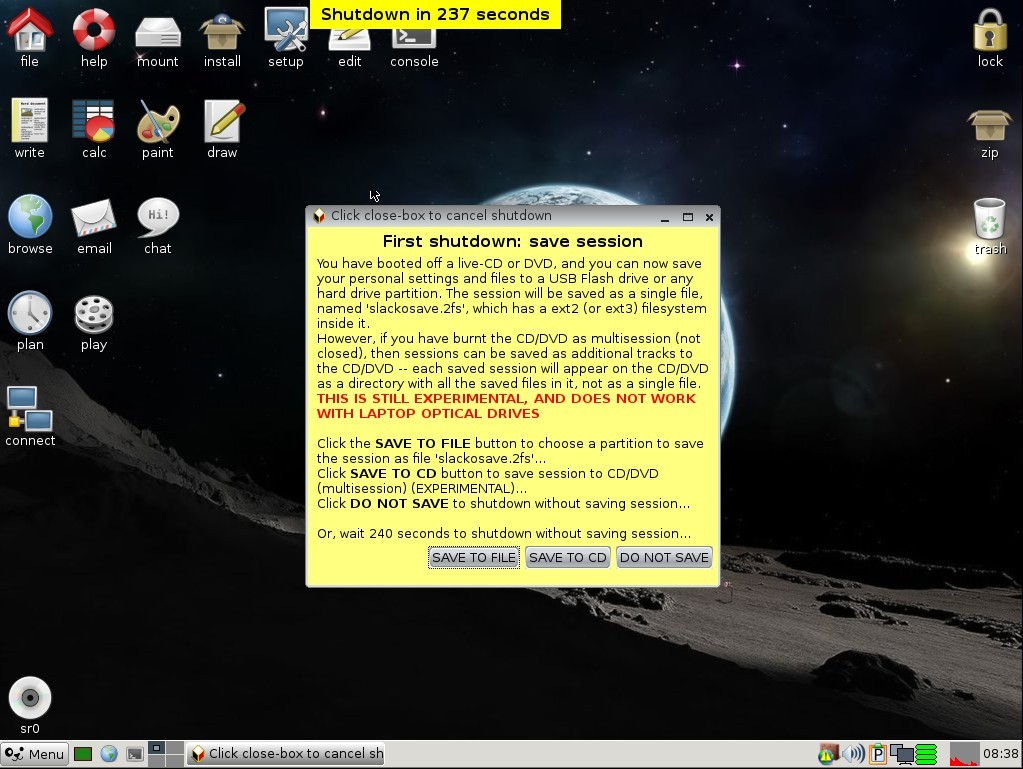Maximize the shutdown dialog window
The image size is (1023, 769).
(688, 217)
